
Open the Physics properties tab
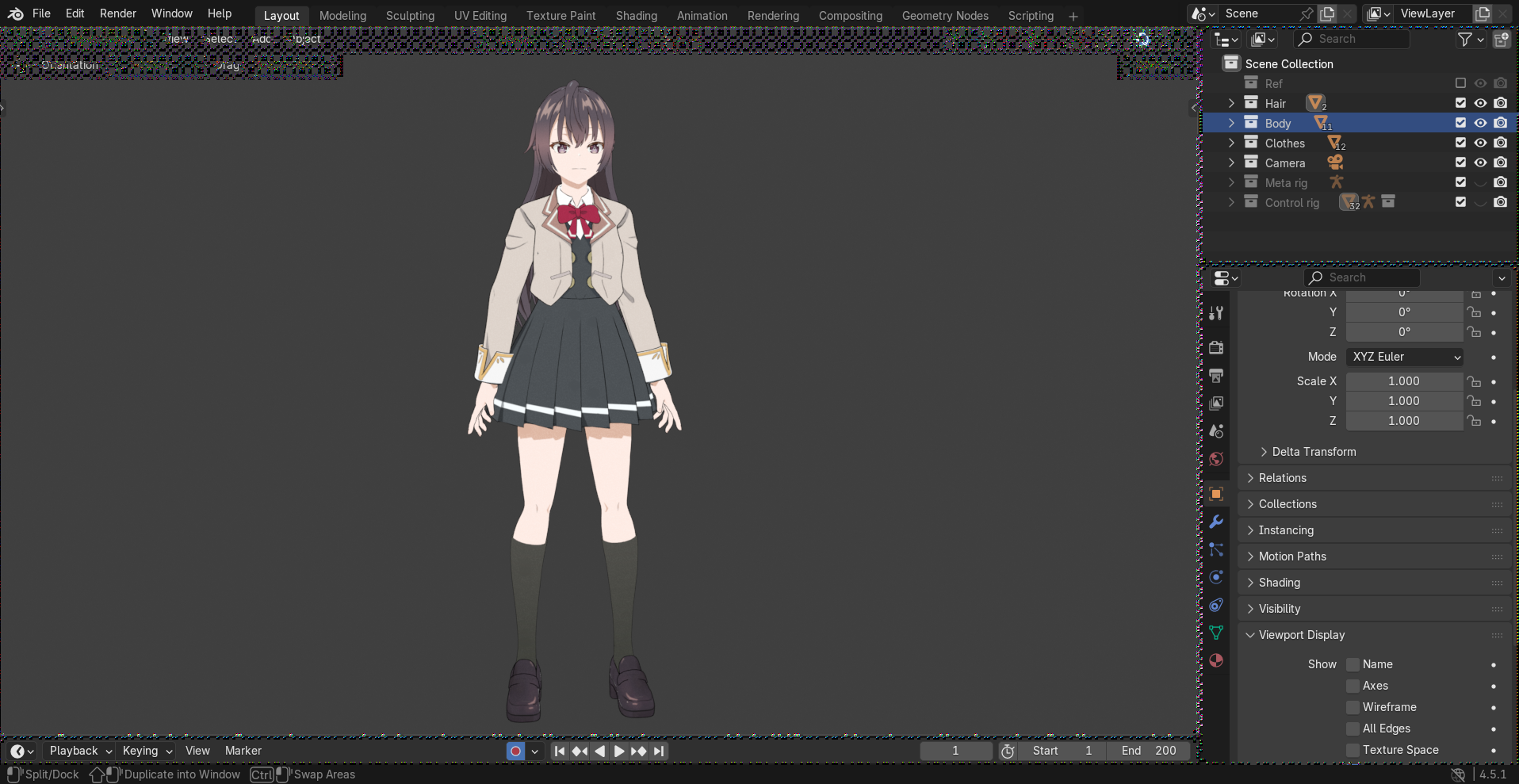1216,577
